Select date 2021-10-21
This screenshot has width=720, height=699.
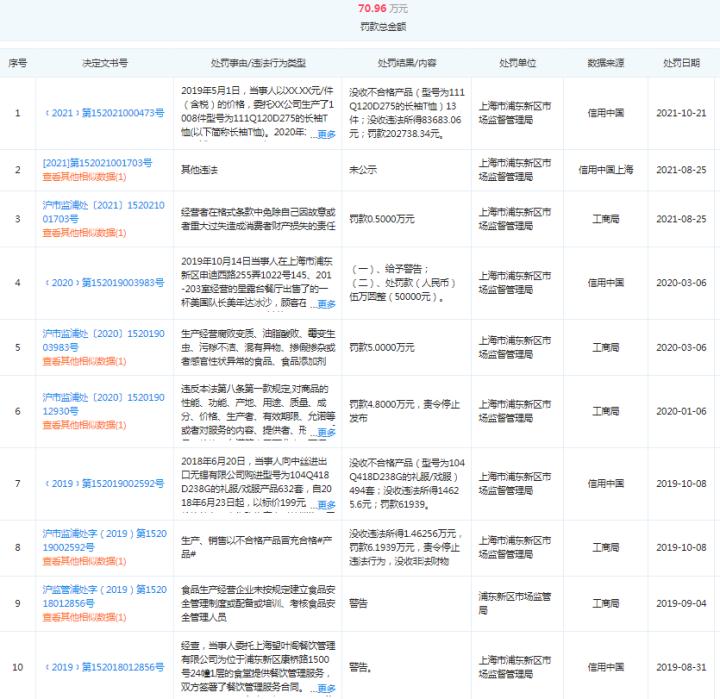coord(681,113)
